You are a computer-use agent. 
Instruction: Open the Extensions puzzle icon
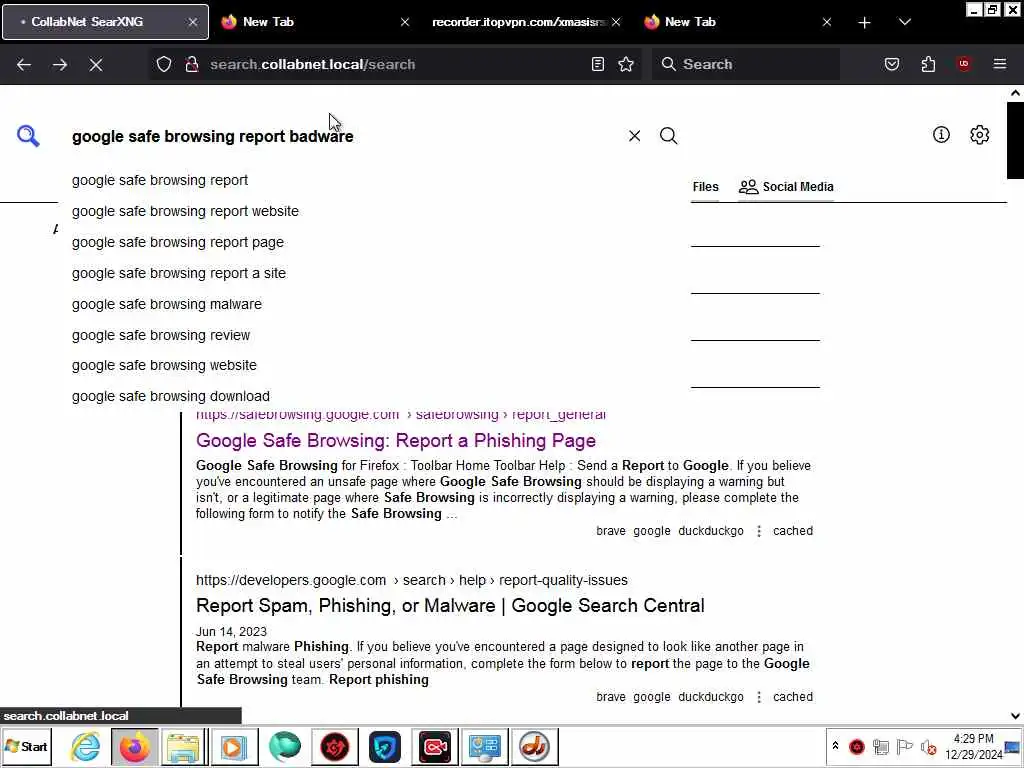[x=928, y=64]
